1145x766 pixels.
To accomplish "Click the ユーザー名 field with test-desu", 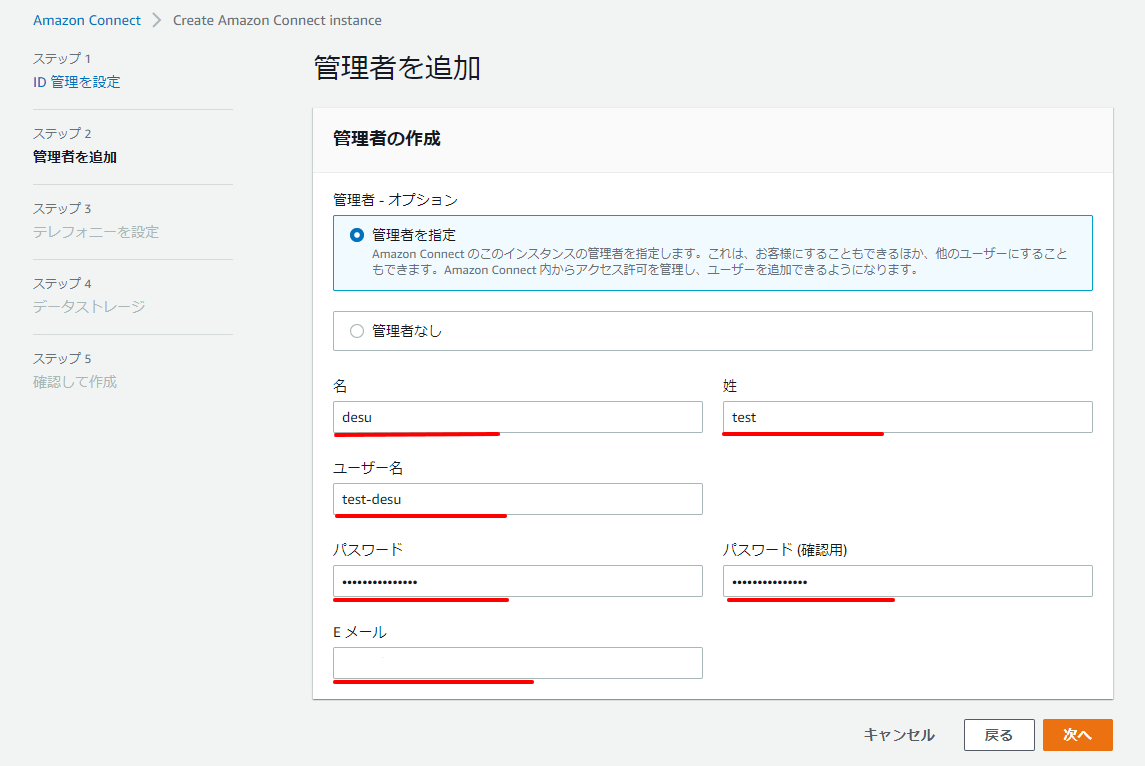I will point(517,499).
